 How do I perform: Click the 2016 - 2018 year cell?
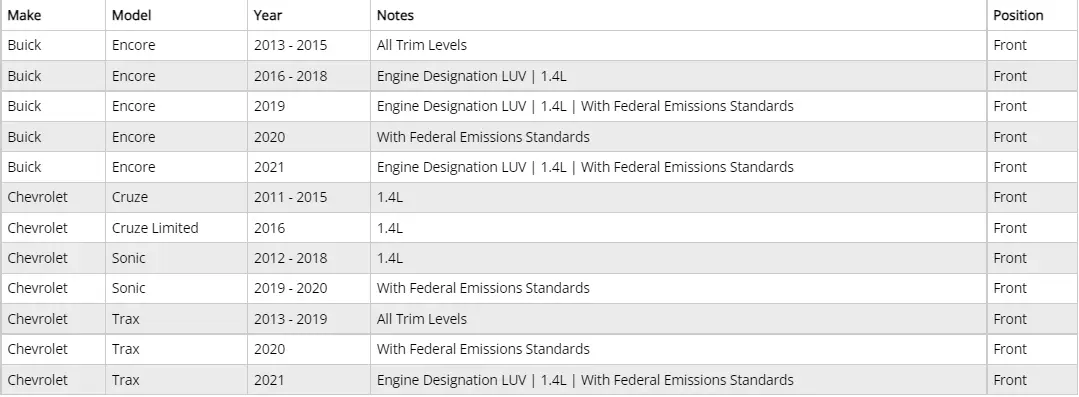[309, 76]
